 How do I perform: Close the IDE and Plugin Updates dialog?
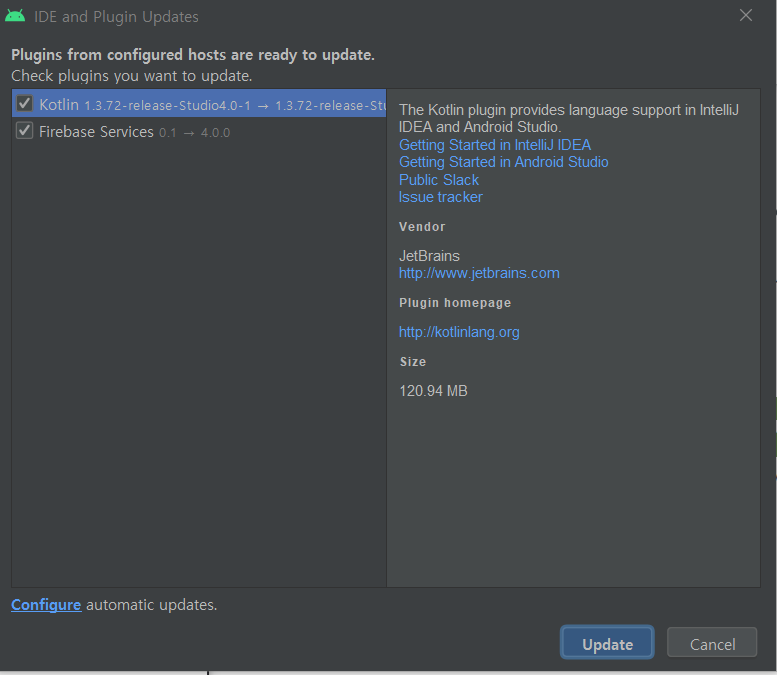[x=745, y=15]
